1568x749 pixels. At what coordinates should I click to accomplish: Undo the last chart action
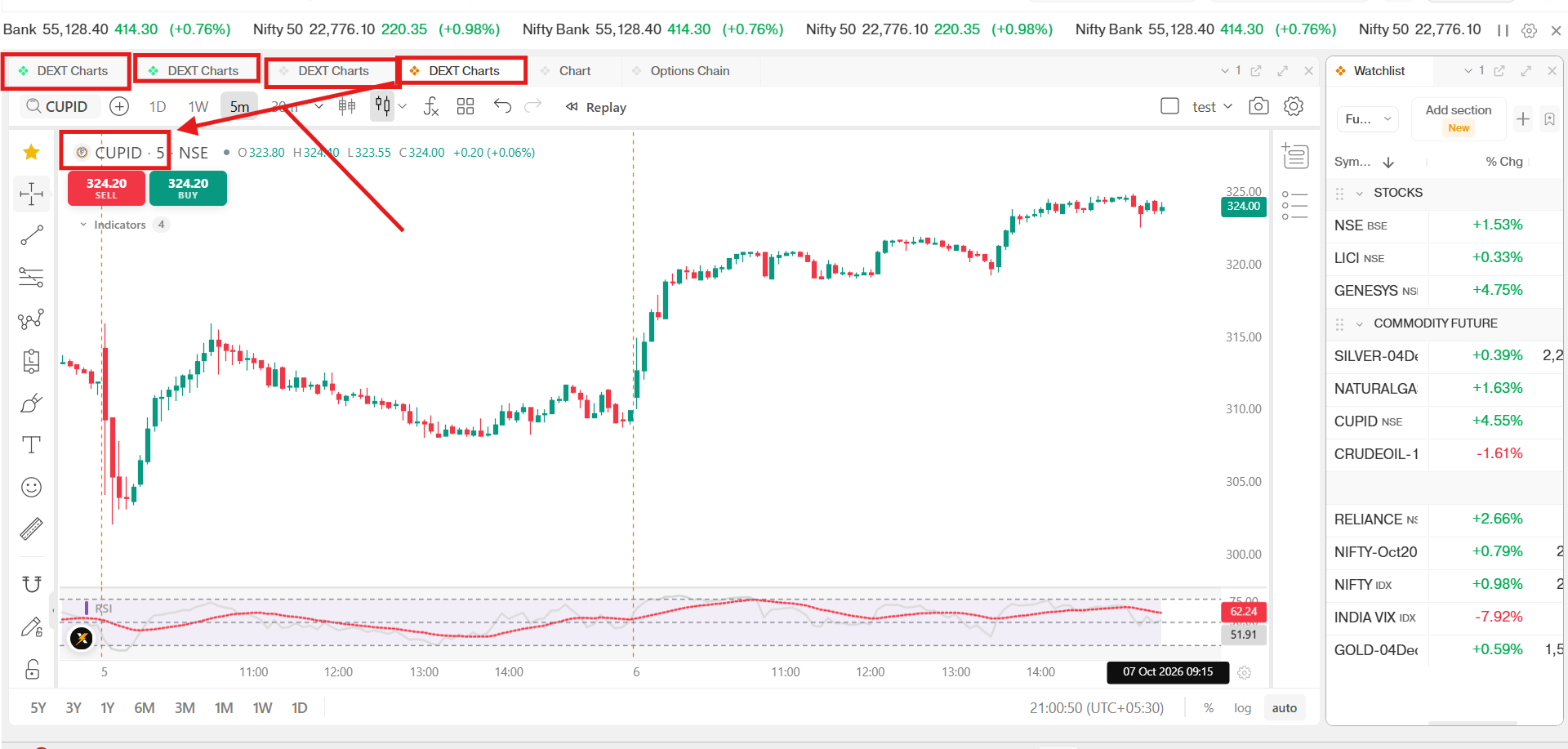(502, 106)
